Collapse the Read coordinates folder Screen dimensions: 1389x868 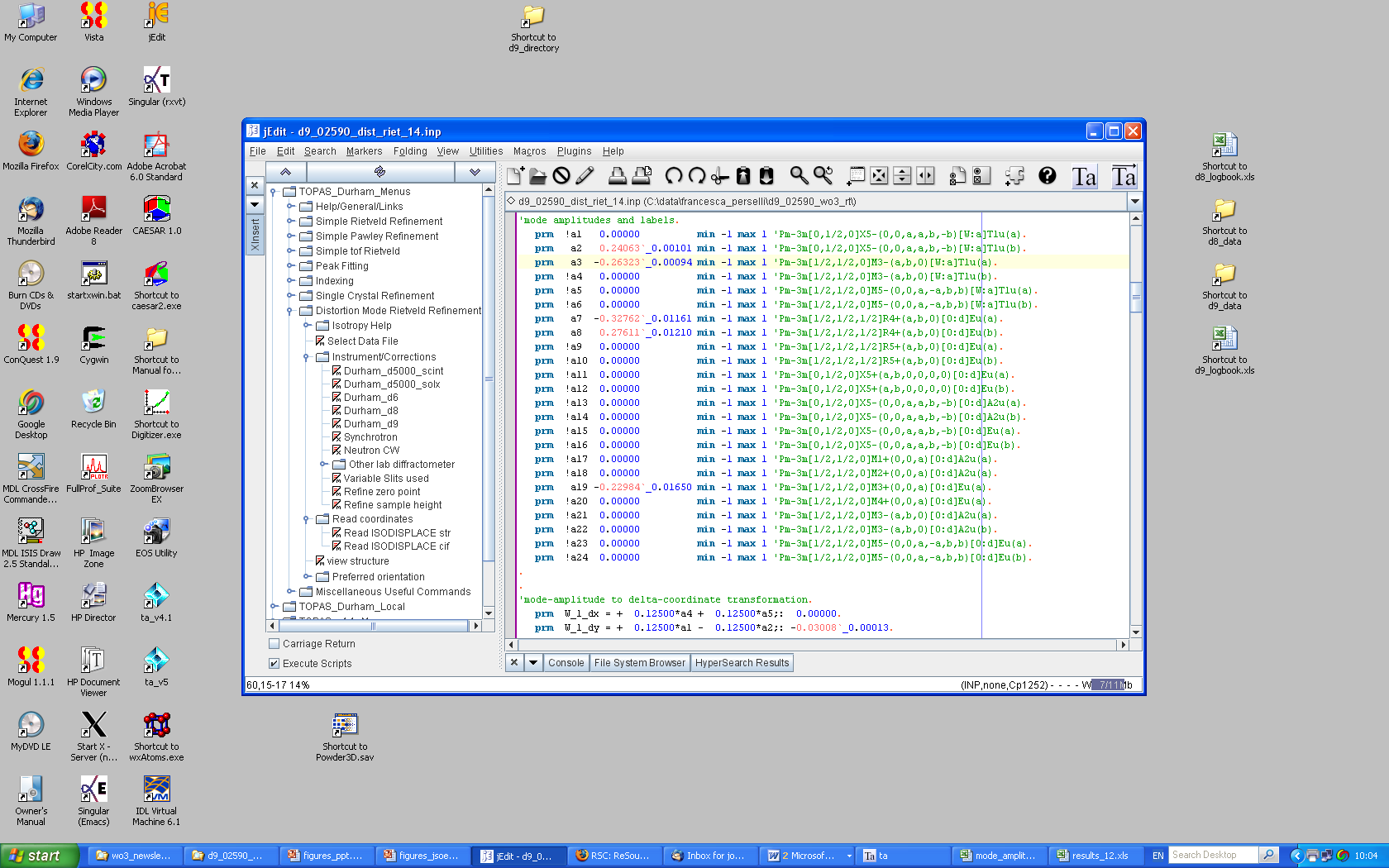pyautogui.click(x=307, y=519)
